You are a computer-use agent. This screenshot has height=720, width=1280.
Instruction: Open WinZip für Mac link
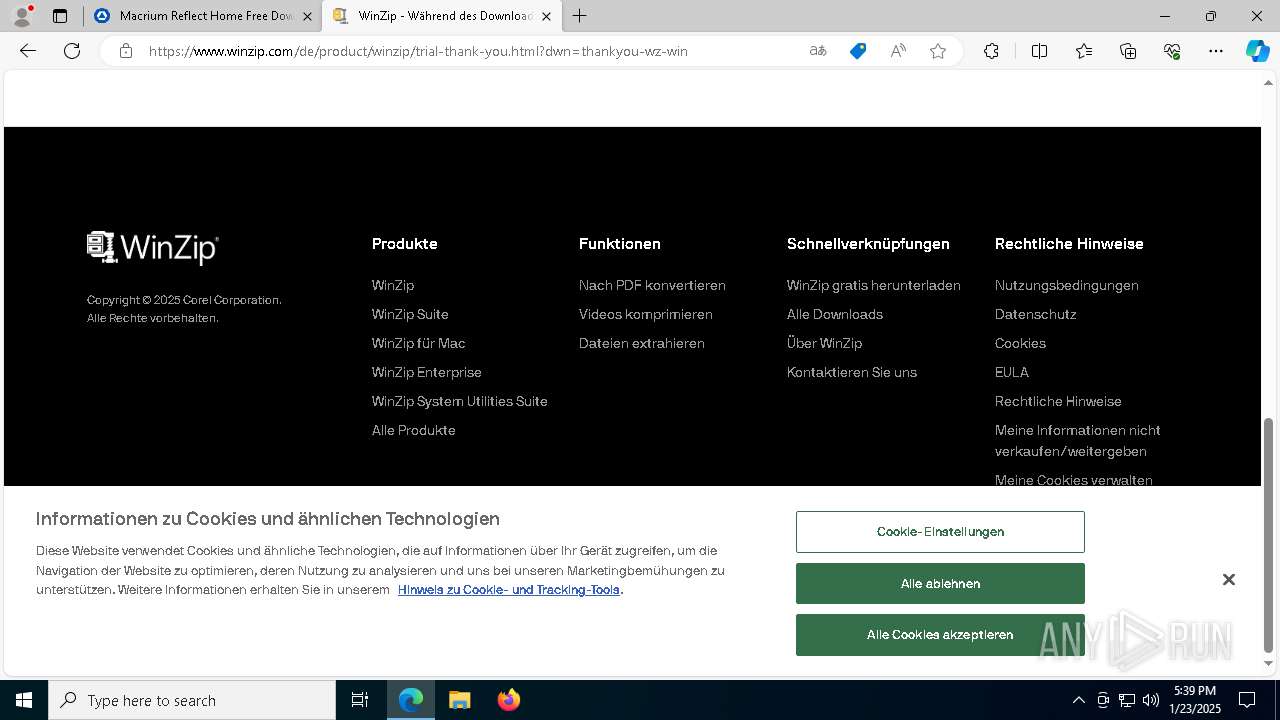(418, 343)
